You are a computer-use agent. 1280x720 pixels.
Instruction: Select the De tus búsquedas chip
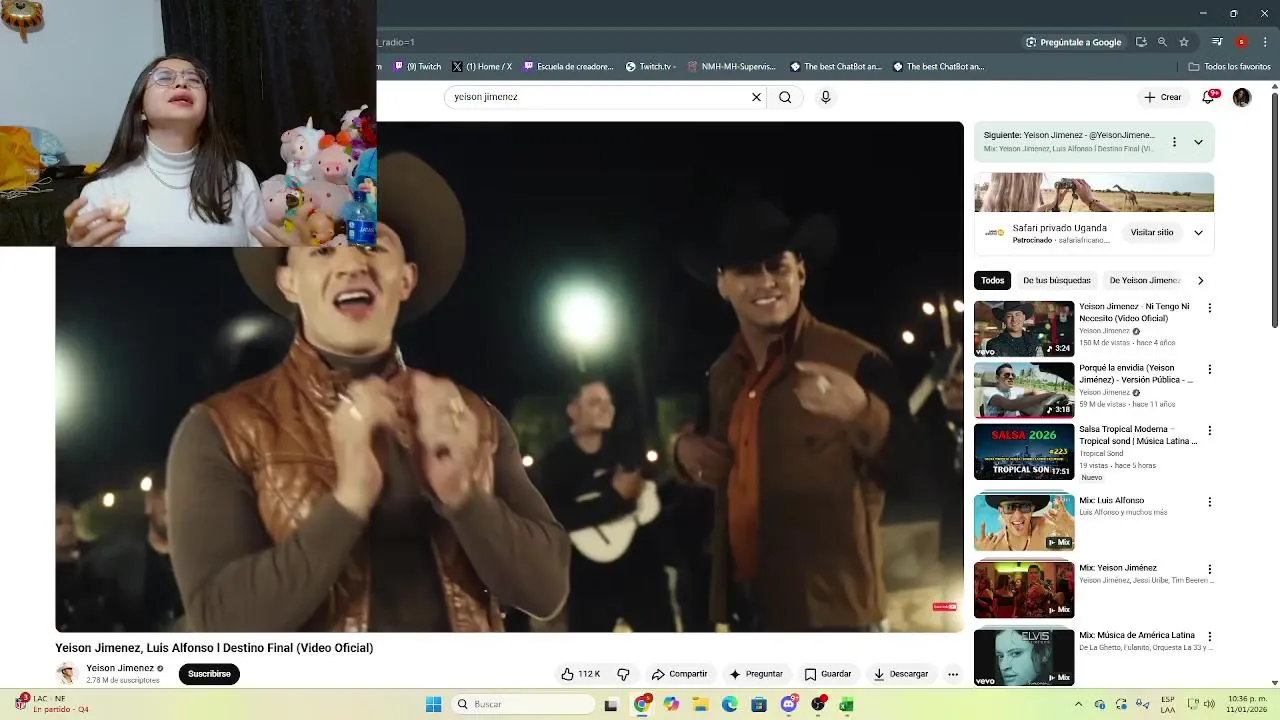(x=1056, y=280)
